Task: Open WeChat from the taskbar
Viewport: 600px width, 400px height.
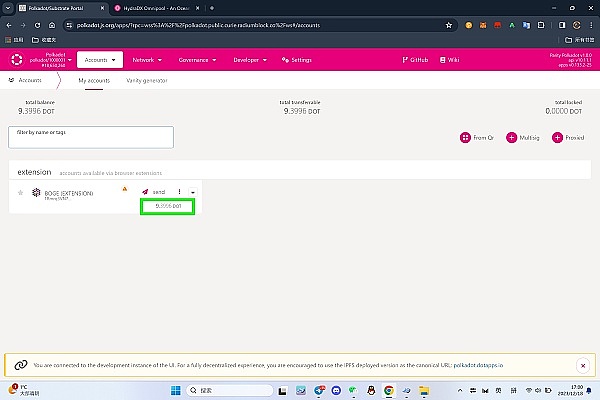Action: tap(353, 390)
